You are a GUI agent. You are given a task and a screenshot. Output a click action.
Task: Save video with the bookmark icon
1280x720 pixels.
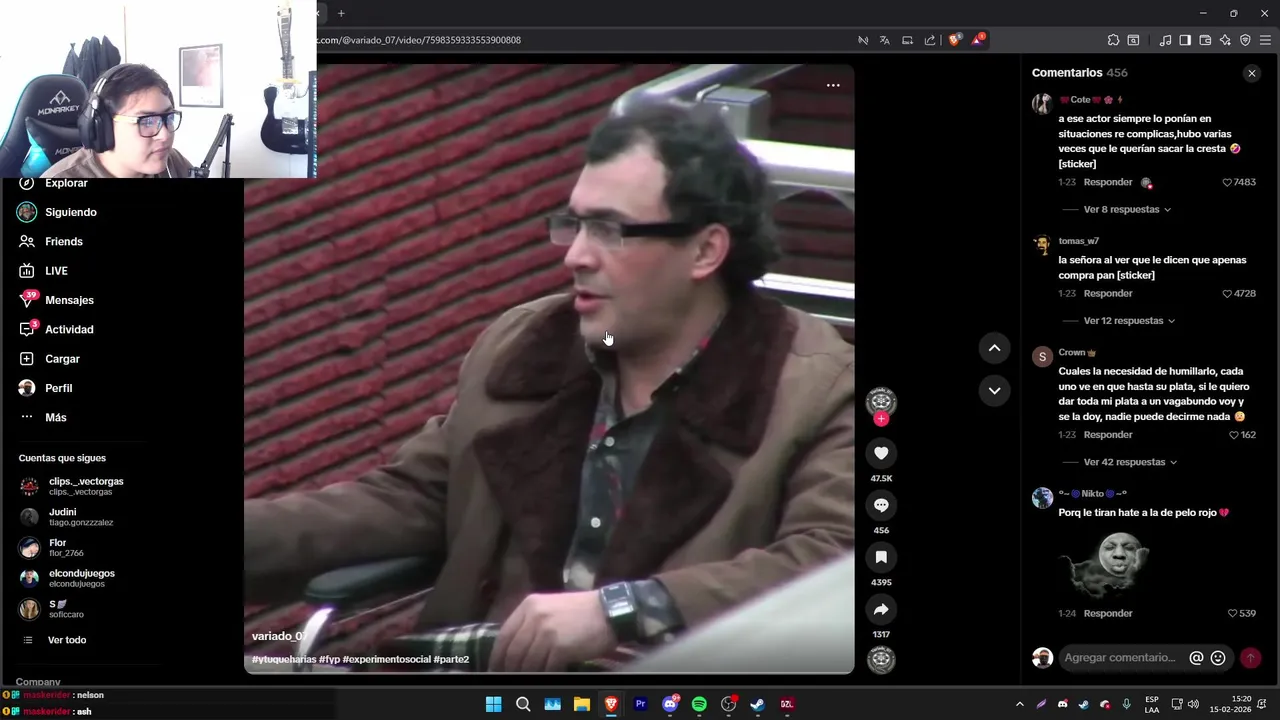tap(881, 557)
